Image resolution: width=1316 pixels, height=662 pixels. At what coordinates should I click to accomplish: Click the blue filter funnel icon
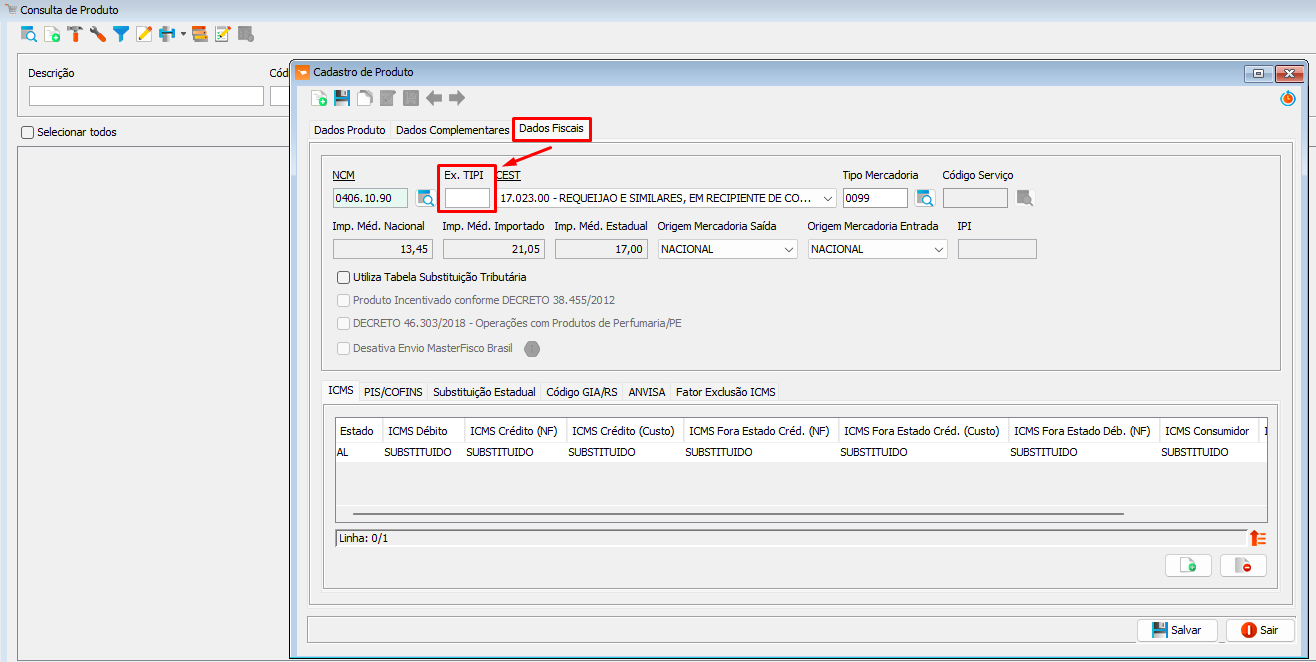click(120, 35)
